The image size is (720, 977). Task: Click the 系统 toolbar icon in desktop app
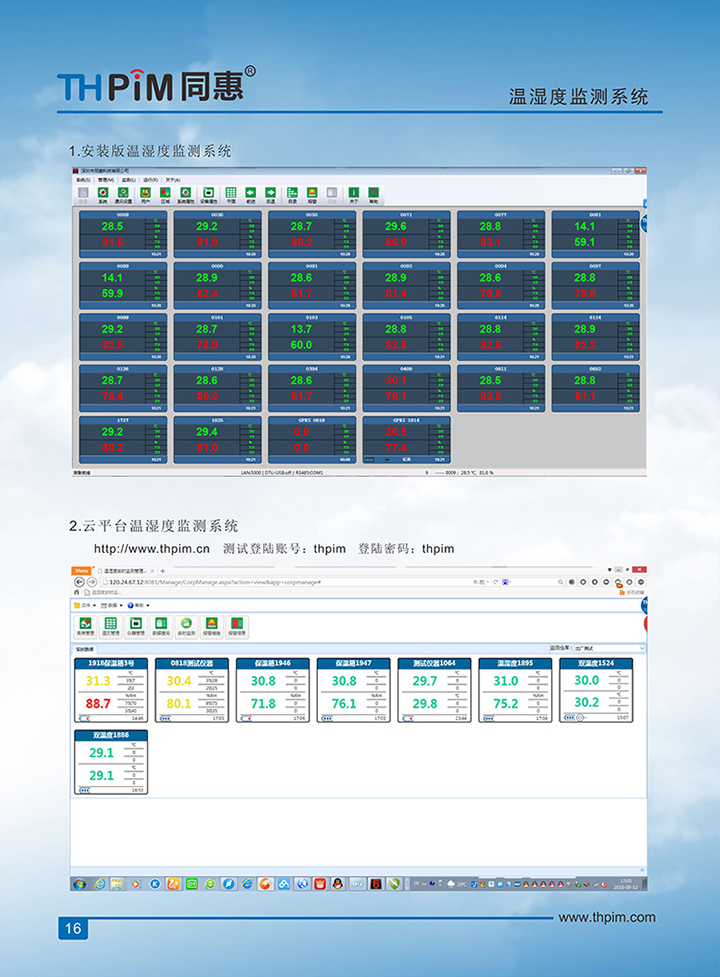(x=102, y=194)
